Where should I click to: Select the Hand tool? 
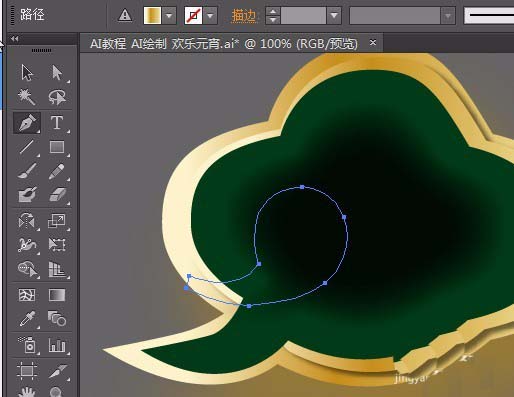27,392
